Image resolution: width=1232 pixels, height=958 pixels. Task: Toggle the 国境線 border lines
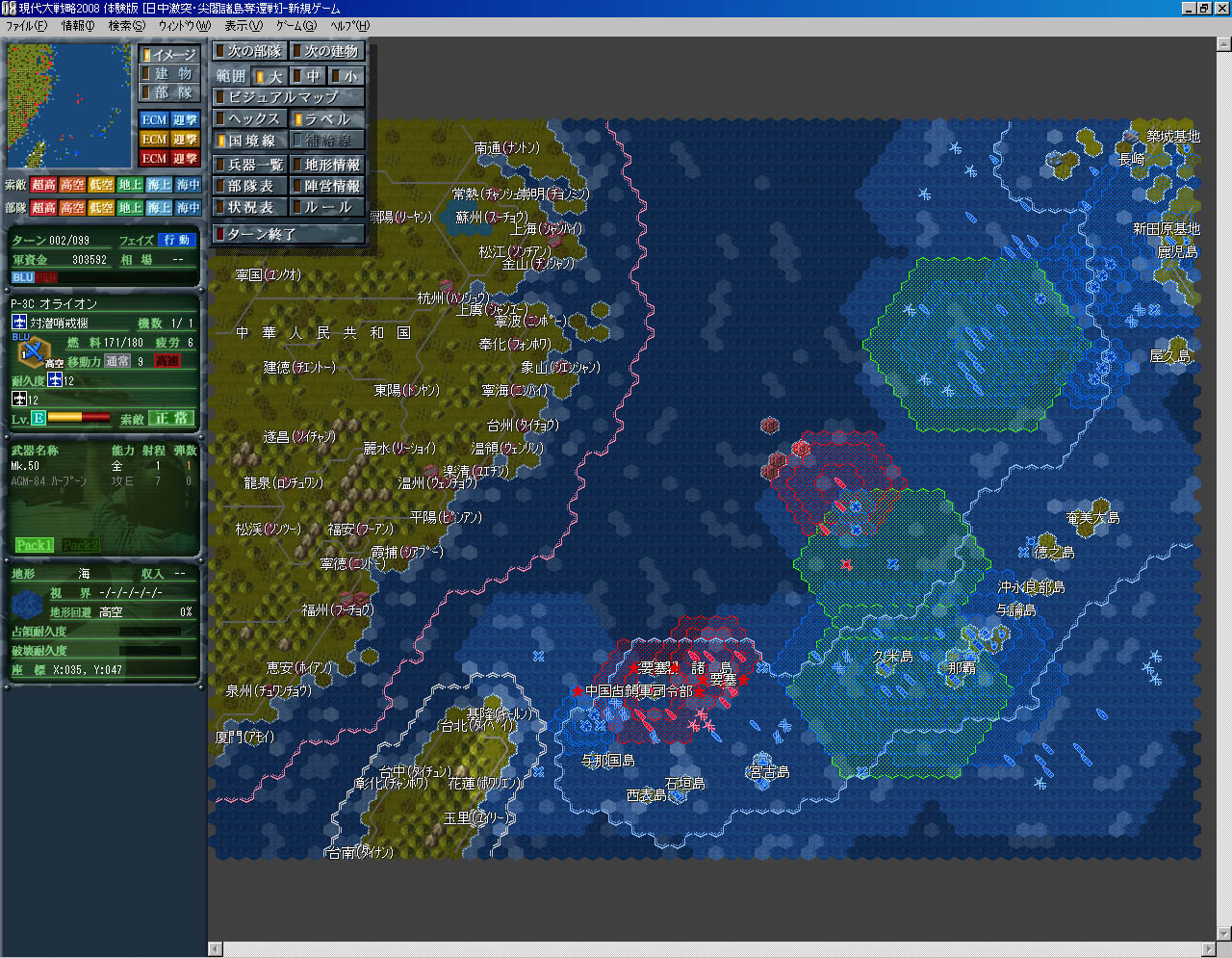[x=249, y=141]
